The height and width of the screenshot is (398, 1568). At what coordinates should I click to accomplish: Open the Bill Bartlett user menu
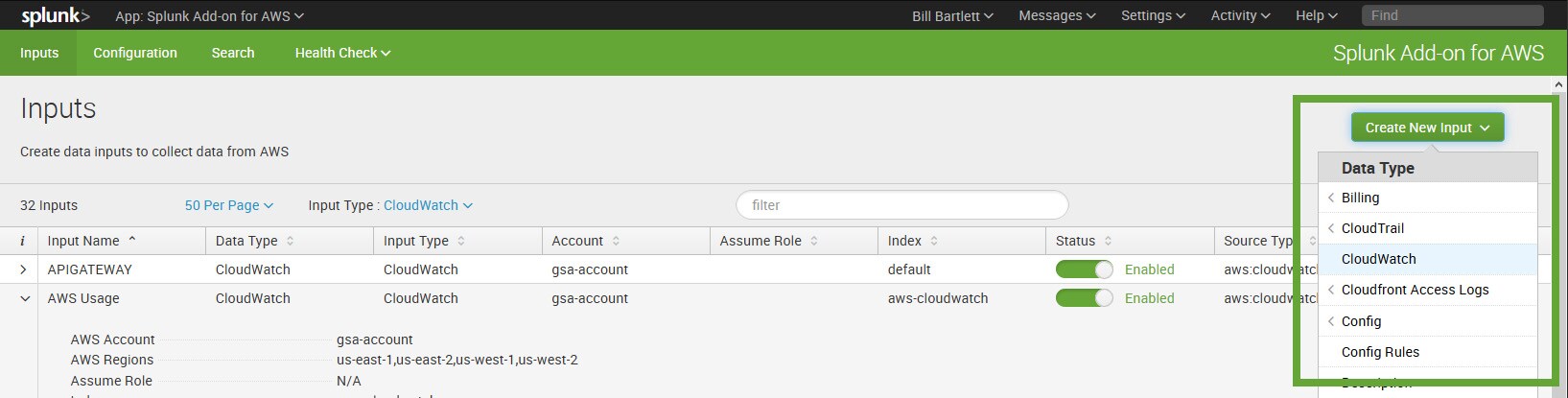952,15
